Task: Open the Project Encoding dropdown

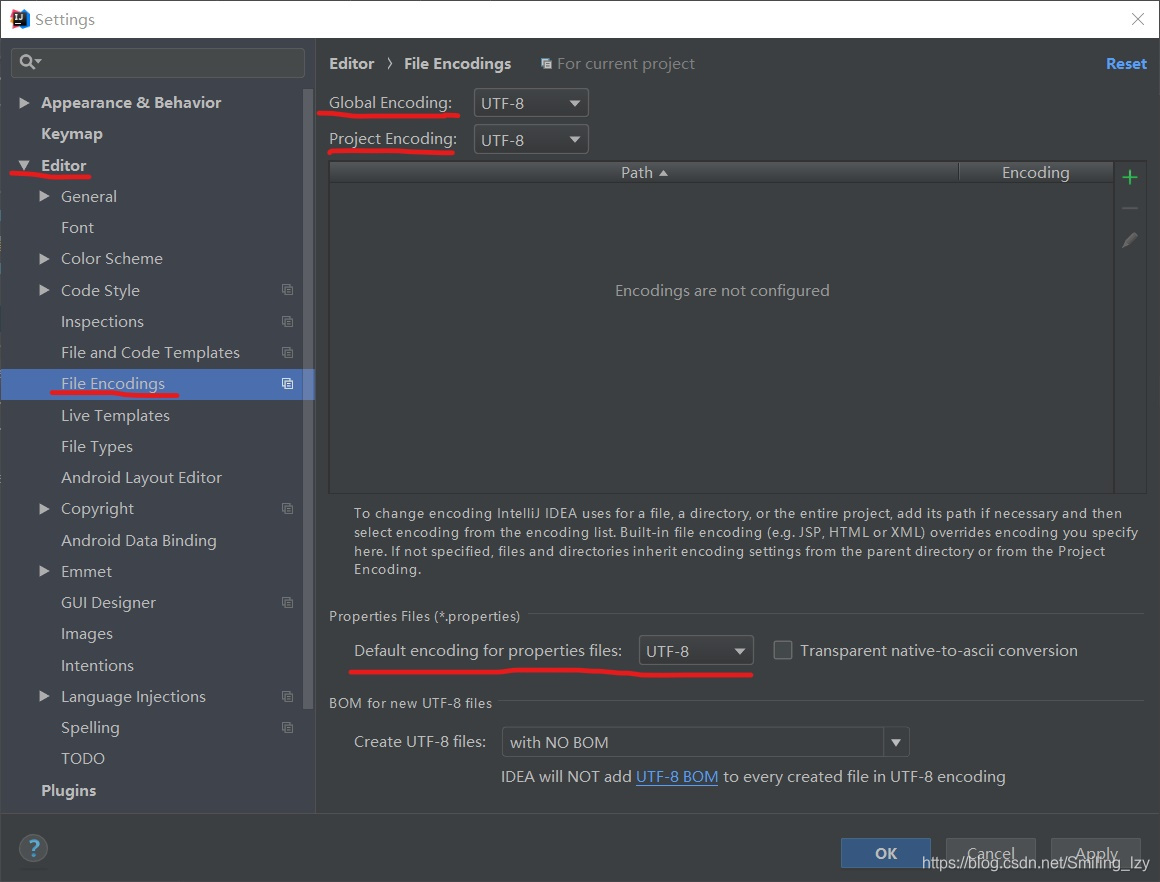Action: 530,140
